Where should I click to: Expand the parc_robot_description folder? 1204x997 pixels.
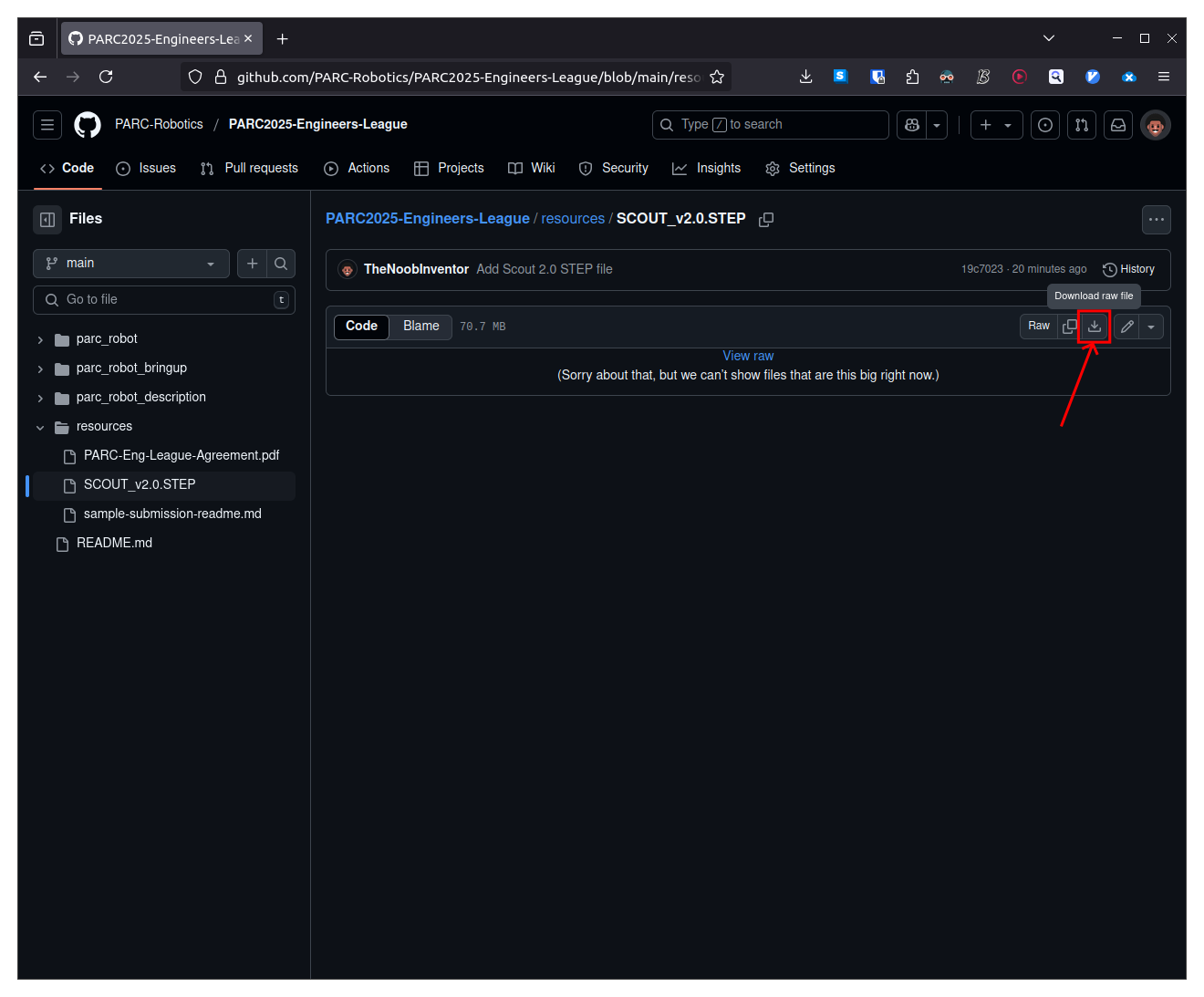[x=40, y=398]
